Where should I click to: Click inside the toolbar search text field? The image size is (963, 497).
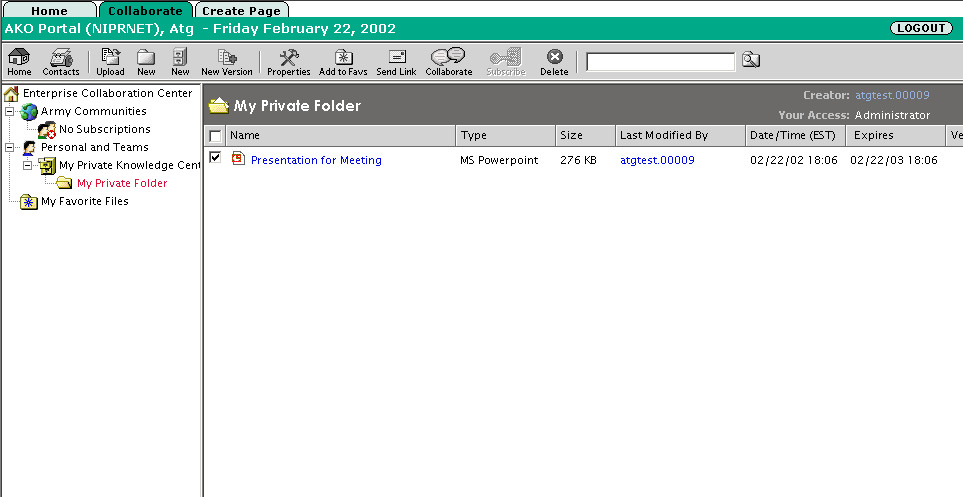tap(660, 62)
